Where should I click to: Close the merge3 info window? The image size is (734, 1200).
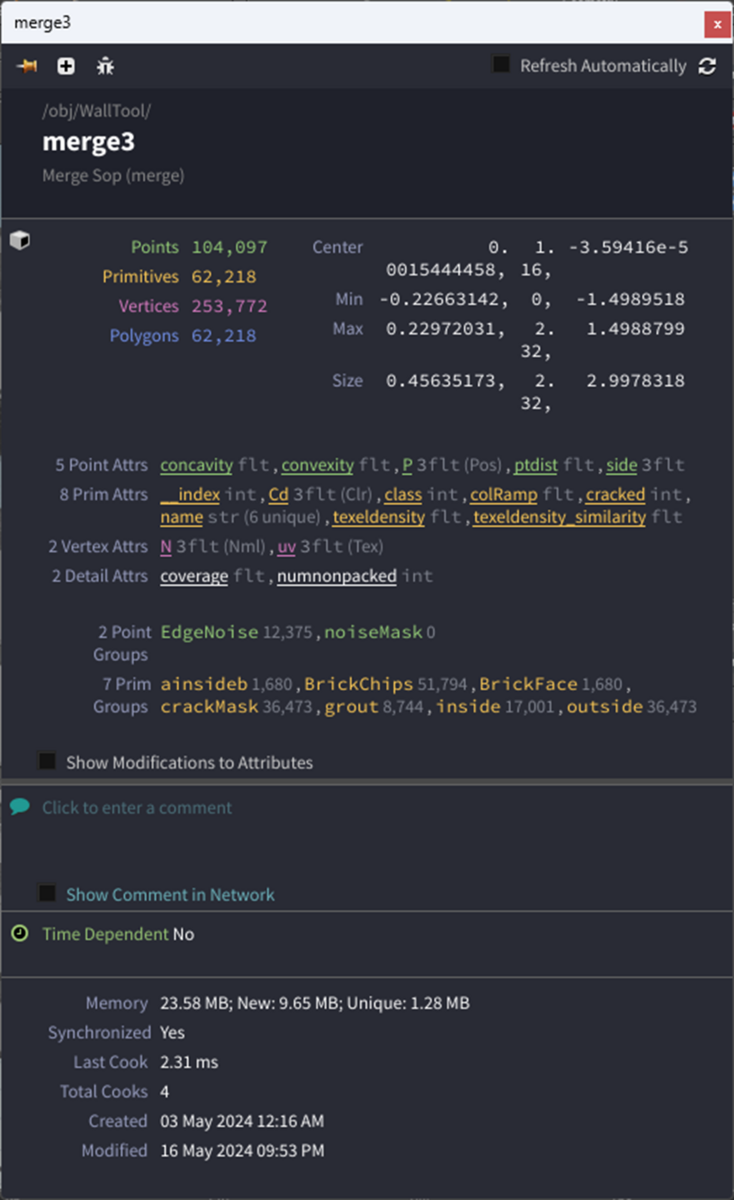point(715,23)
